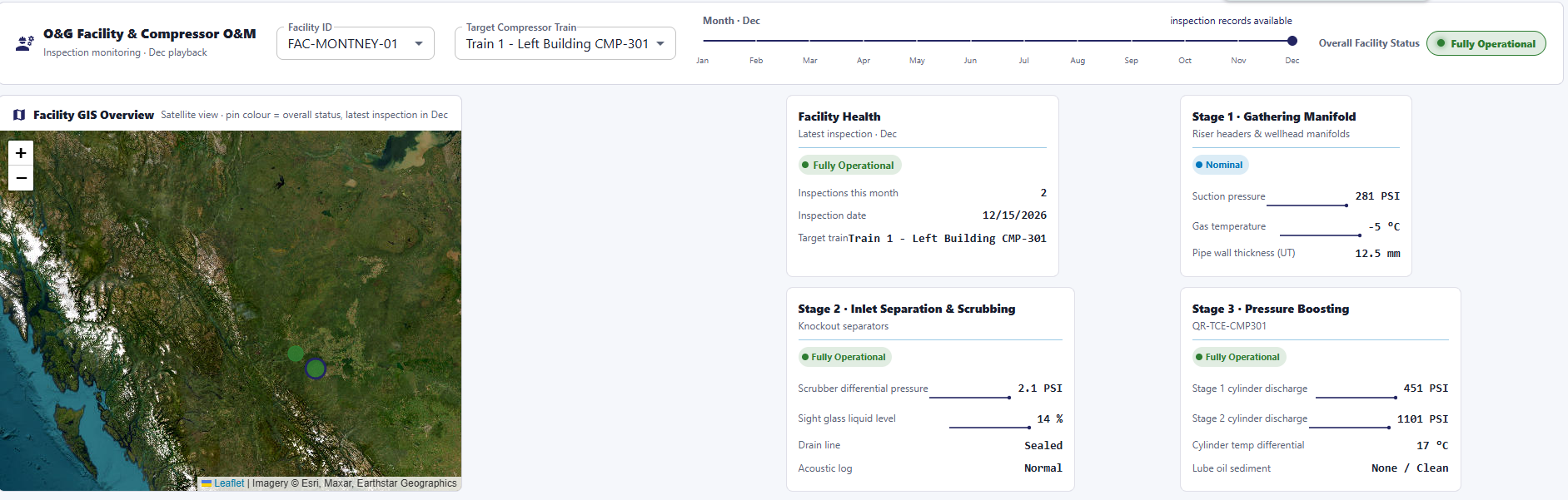Click the lube oil sediment None / Clean
This screenshot has width=1568, height=500.
[x=1410, y=468]
